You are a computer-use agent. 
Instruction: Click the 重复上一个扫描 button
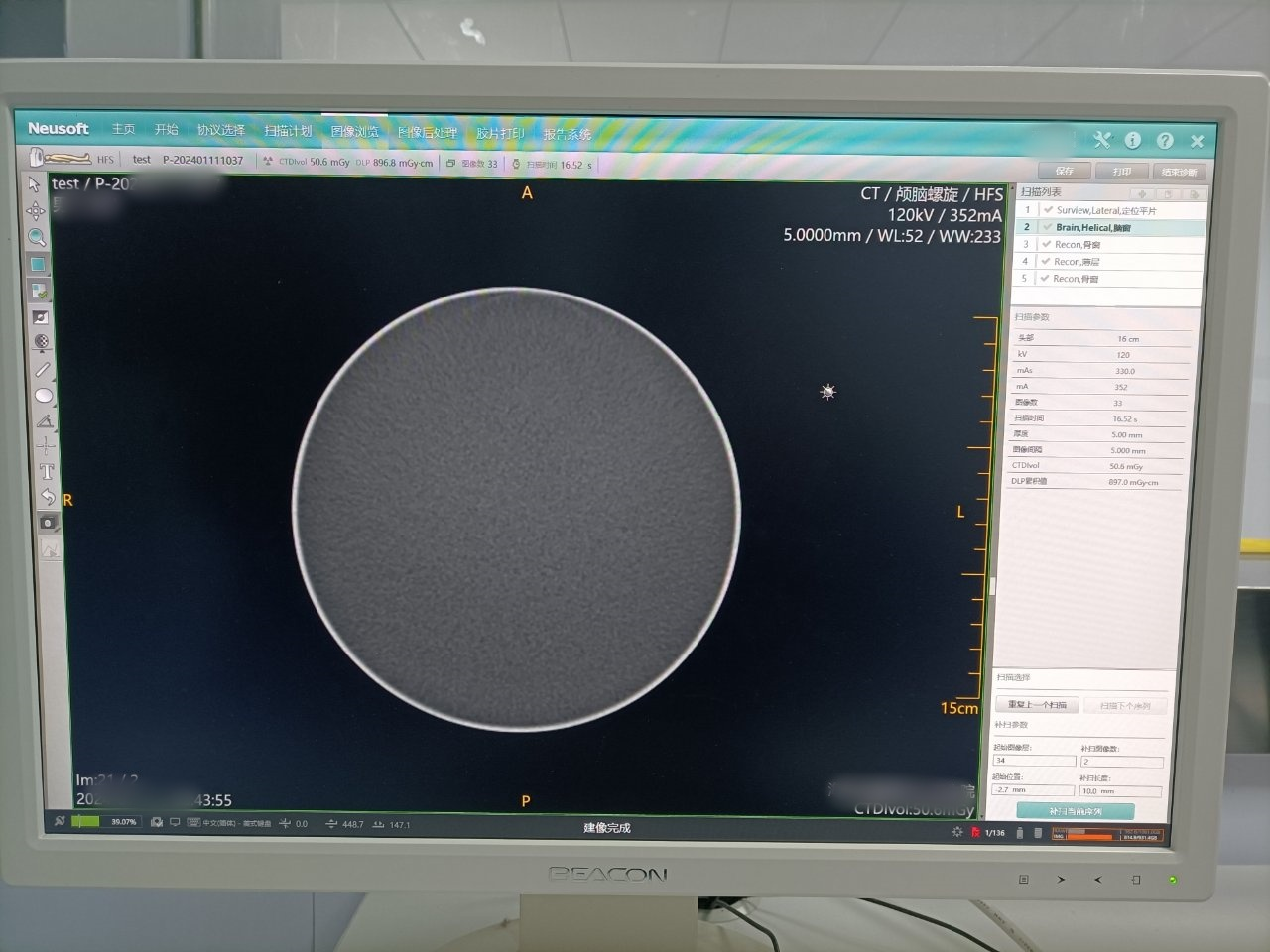pyautogui.click(x=1037, y=705)
